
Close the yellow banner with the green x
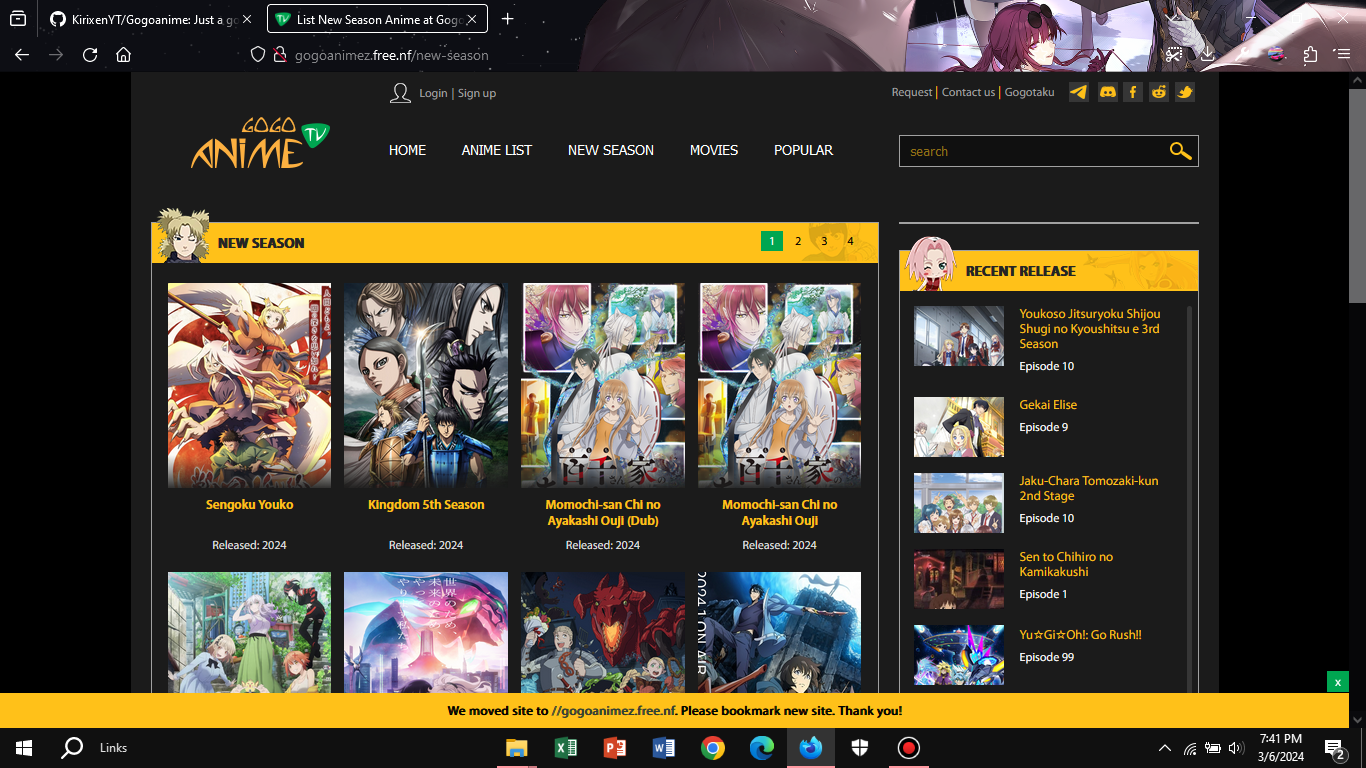click(1338, 682)
